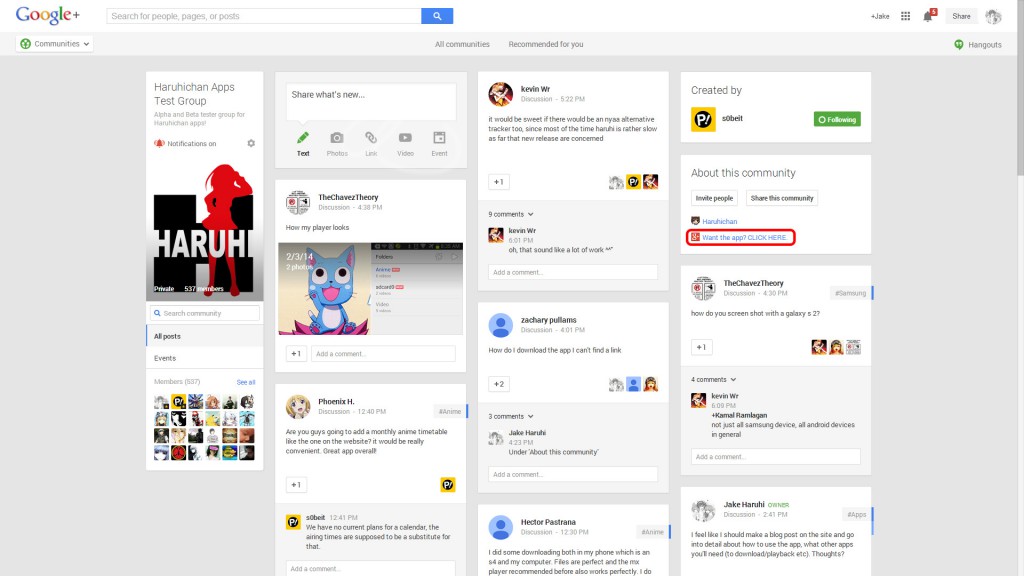Open TheChavezTheory avatar on player post
Image resolution: width=1024 pixels, height=576 pixels.
[x=298, y=202]
